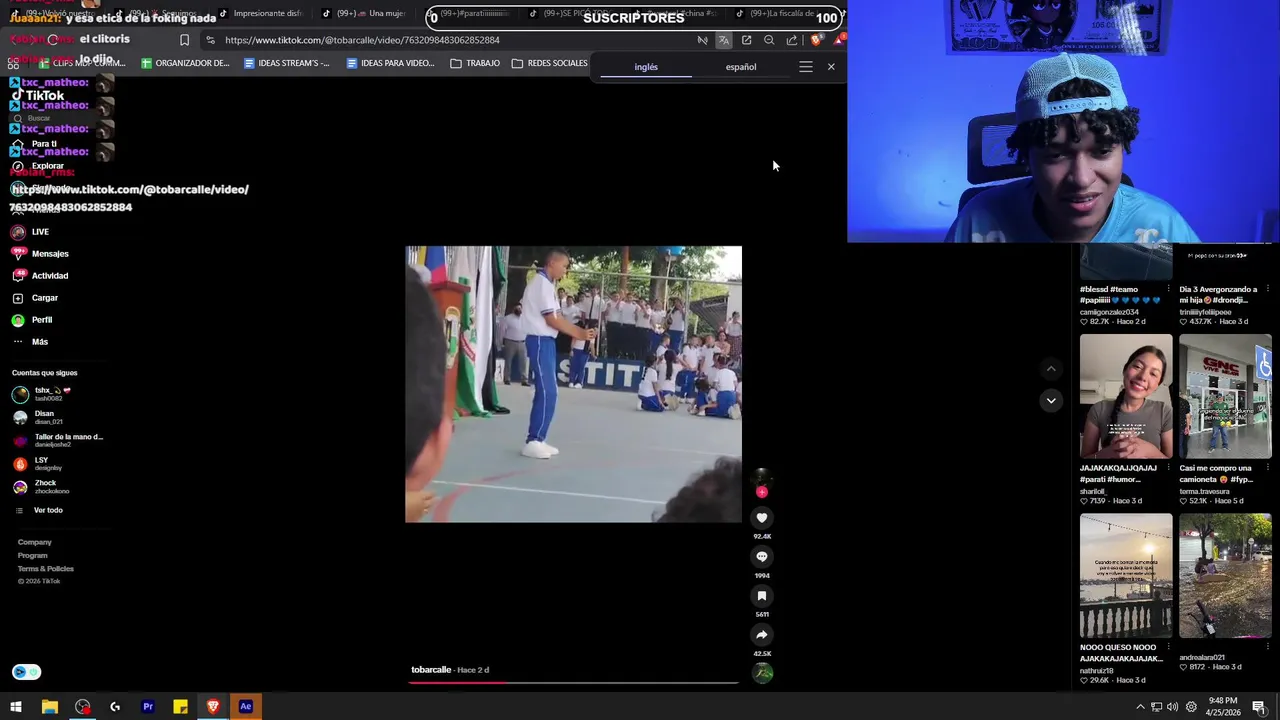Expand Program footer section
This screenshot has height=720, width=1280.
point(32,555)
